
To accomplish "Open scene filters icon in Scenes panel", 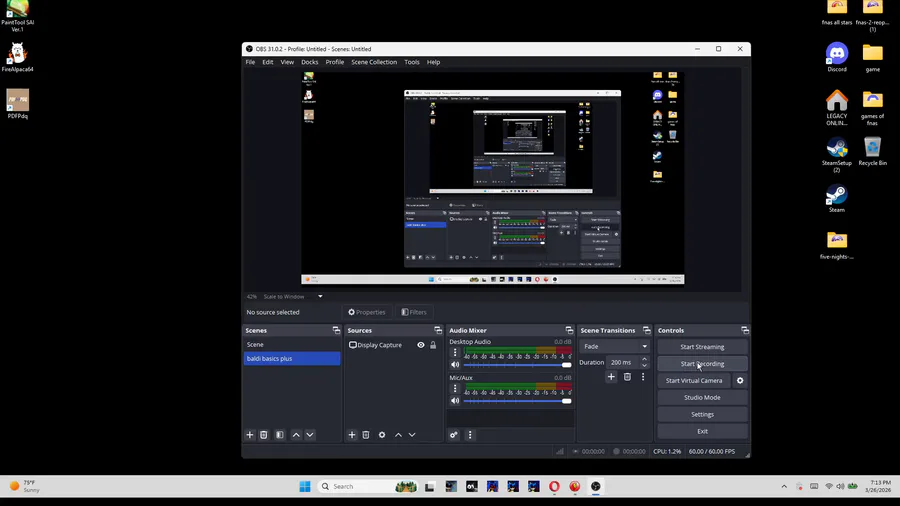I will click(280, 435).
